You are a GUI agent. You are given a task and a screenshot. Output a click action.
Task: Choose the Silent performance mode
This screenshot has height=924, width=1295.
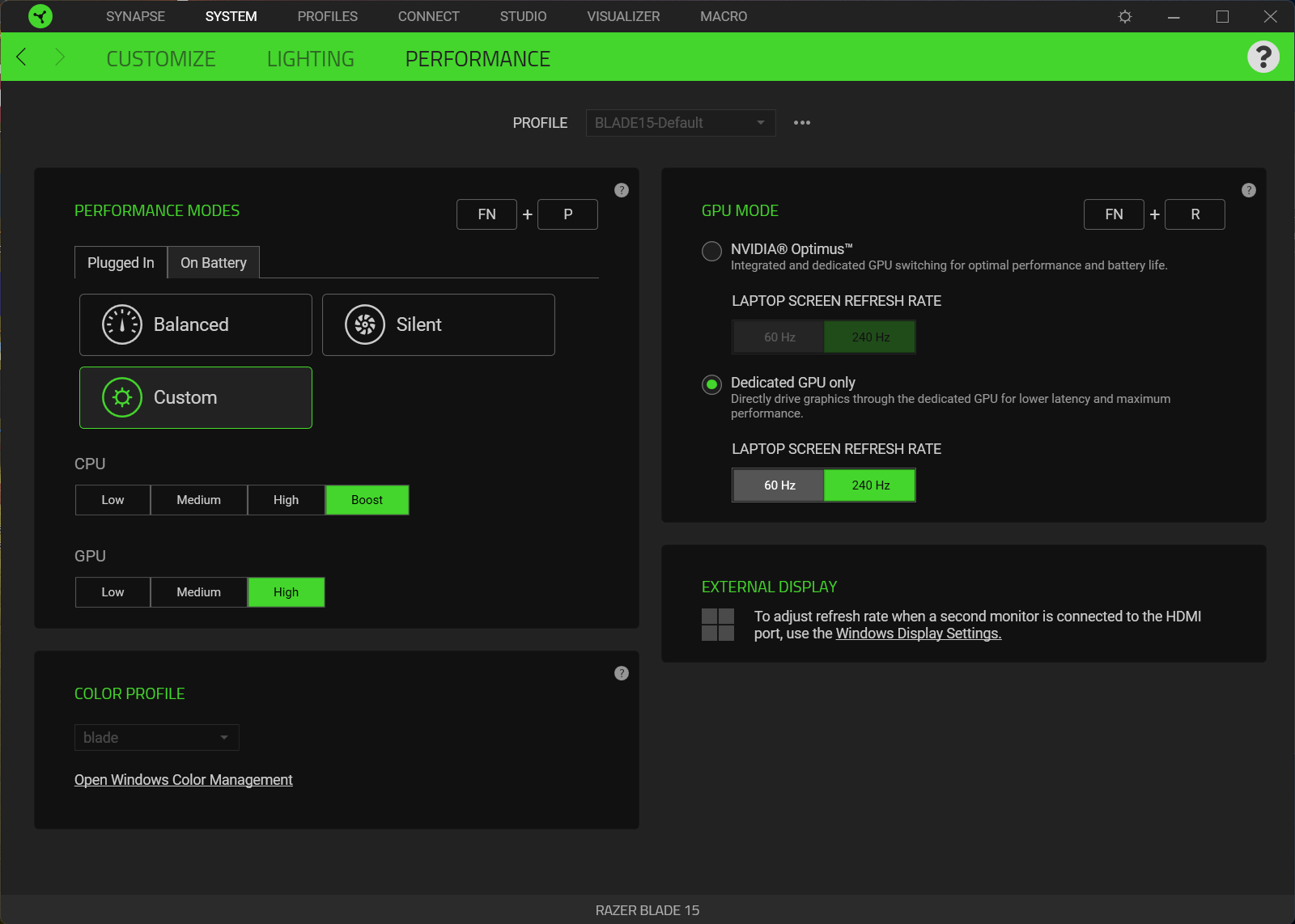point(439,324)
